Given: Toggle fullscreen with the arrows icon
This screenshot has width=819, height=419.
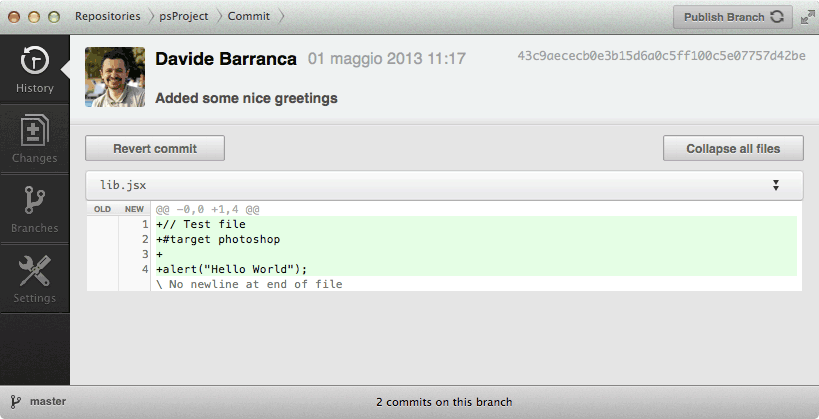Looking at the screenshot, I should (x=808, y=17).
